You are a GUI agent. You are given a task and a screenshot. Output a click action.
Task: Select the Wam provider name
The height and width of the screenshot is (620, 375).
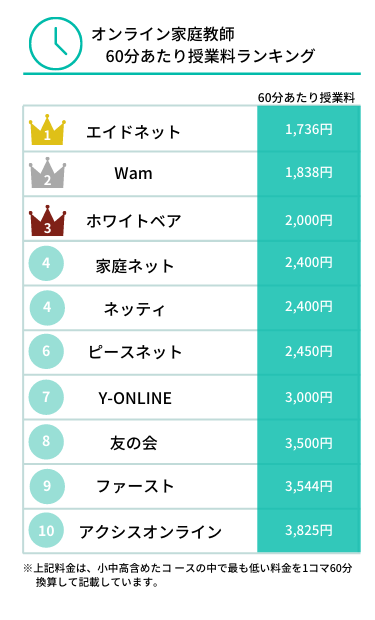coord(133,173)
